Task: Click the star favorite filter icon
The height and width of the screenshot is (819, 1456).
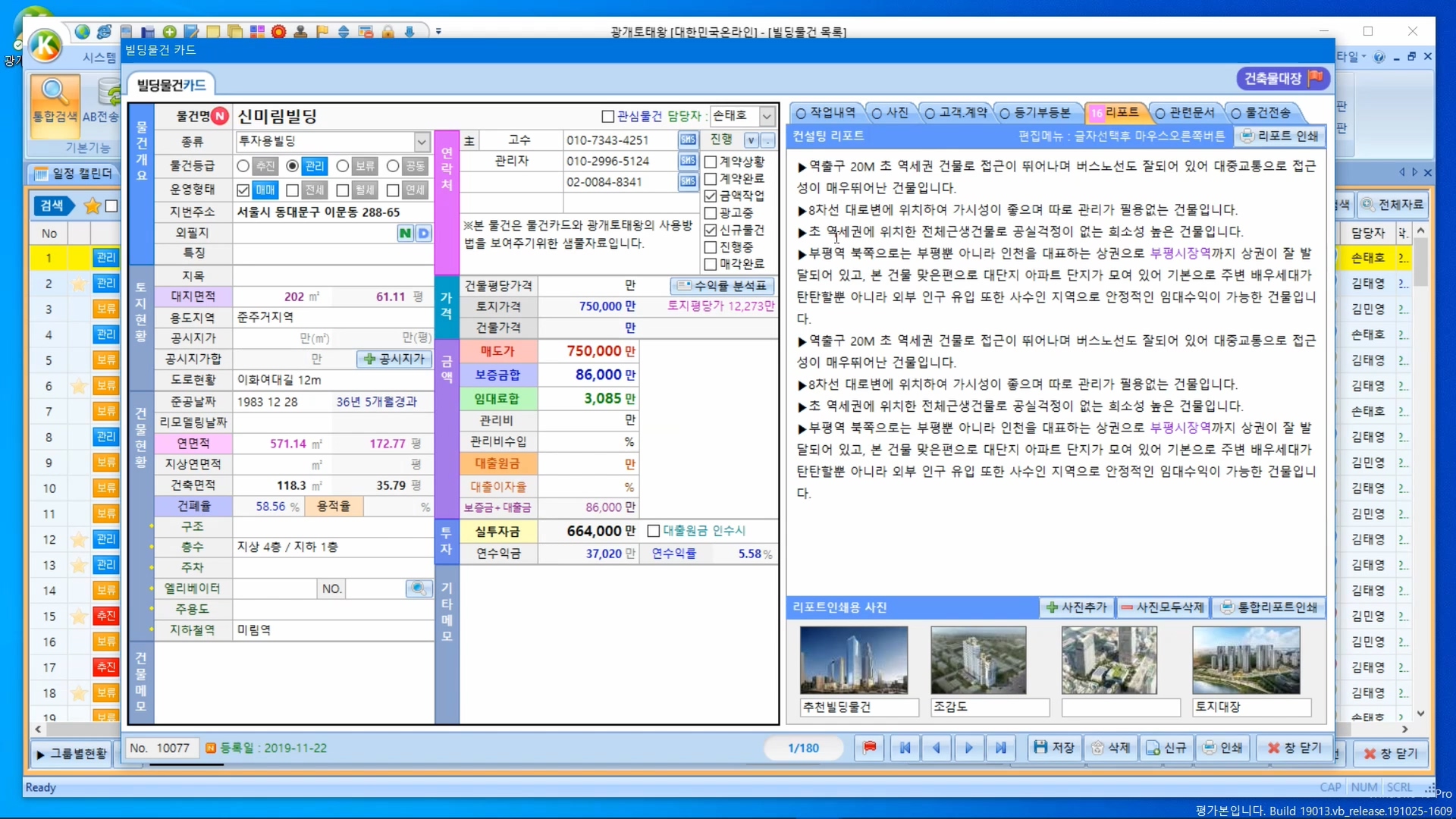Action: click(93, 206)
